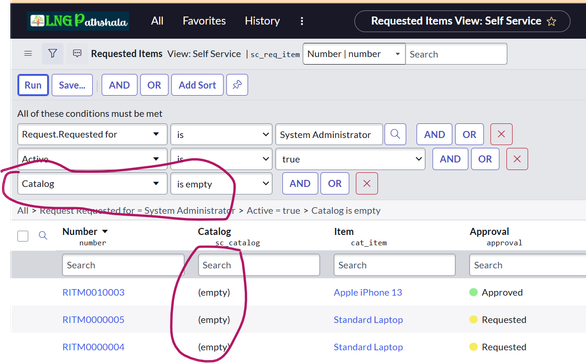Click the top-level OR condition button
This screenshot has height=364, width=586.
coord(154,85)
